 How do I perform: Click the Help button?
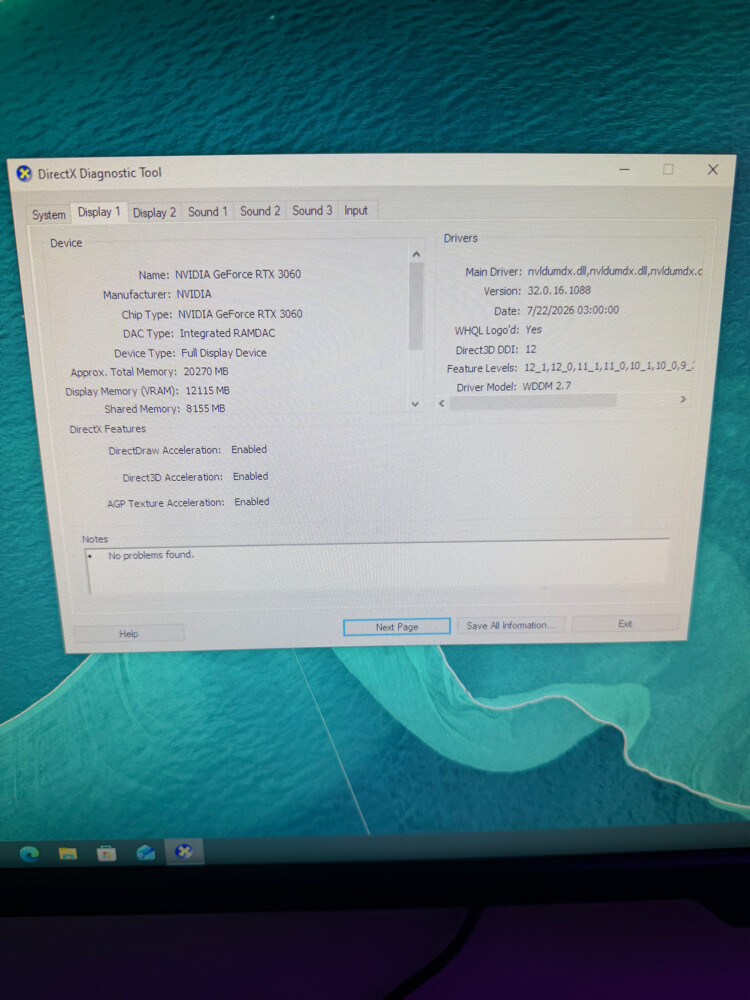point(129,633)
